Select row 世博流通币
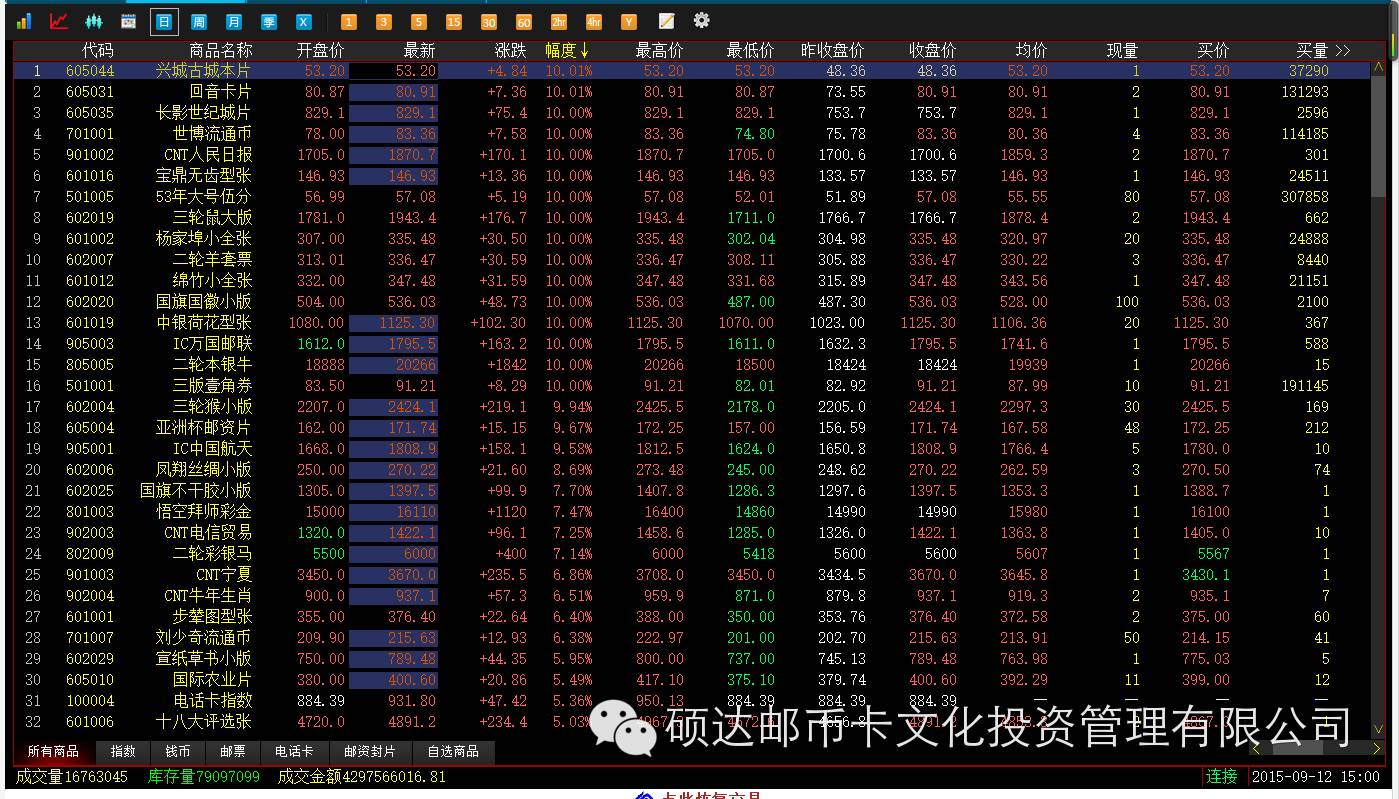Screen dimensions: 1399x799 point(691,134)
